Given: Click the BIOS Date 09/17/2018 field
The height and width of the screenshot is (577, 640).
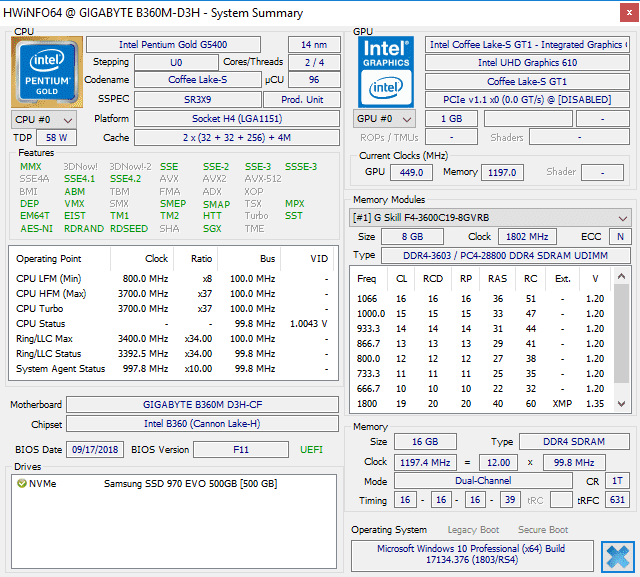Looking at the screenshot, I should coord(94,450).
